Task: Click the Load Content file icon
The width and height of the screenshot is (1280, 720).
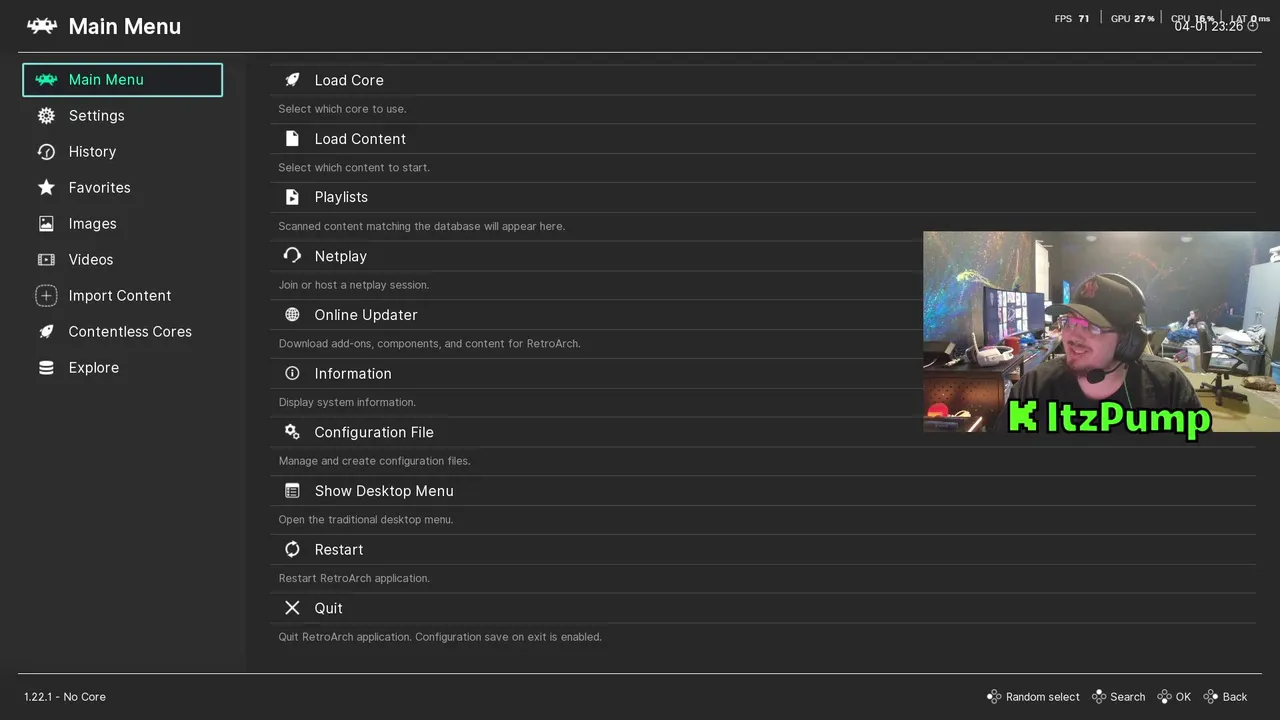Action: pos(292,139)
